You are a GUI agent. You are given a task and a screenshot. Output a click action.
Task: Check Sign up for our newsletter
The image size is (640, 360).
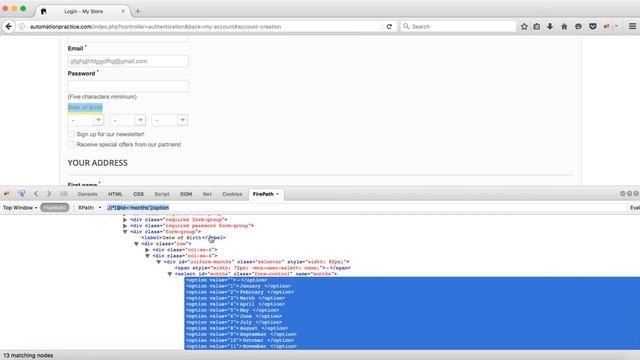71,134
